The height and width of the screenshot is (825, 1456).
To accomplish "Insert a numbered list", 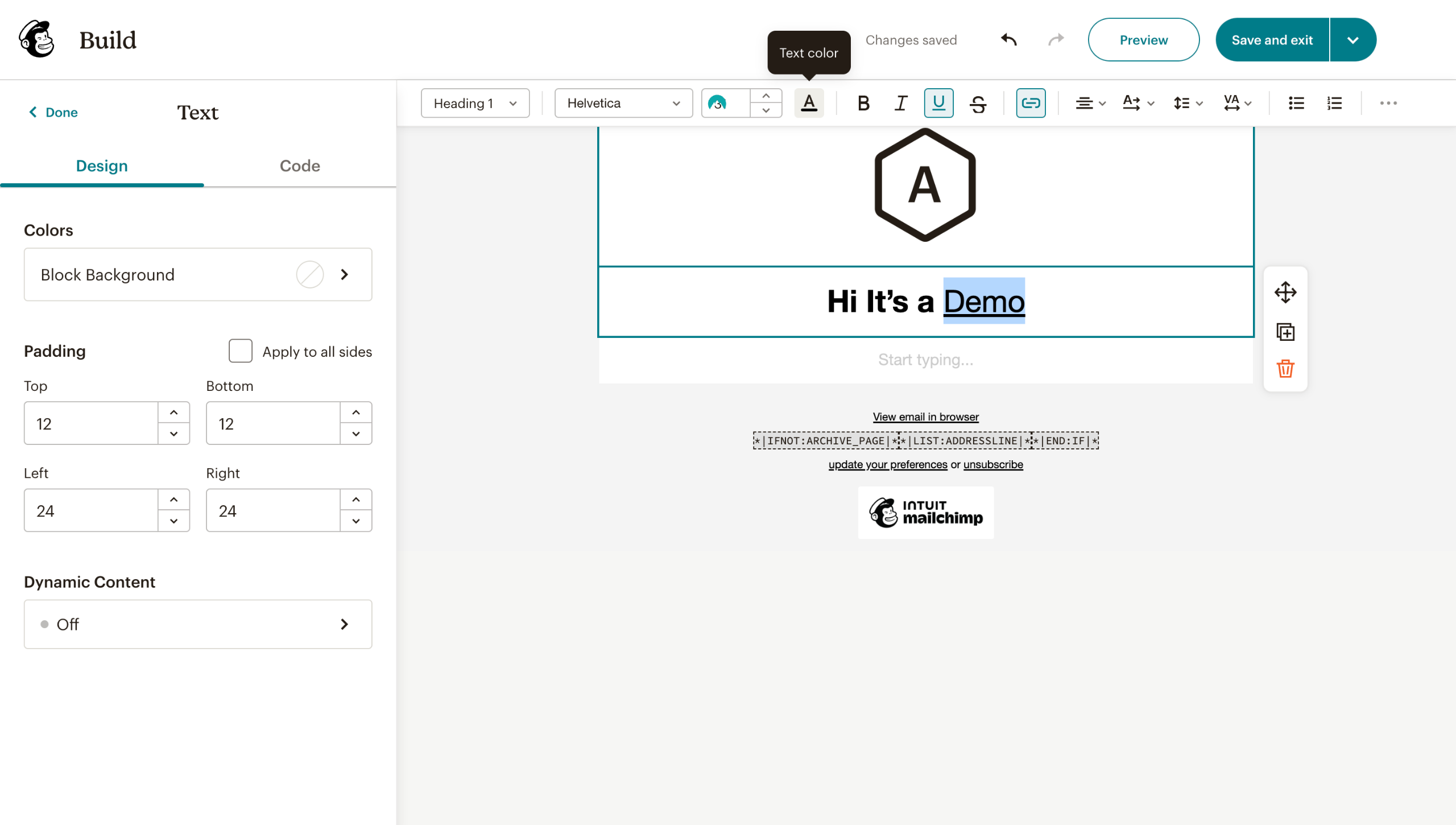I will (x=1334, y=103).
